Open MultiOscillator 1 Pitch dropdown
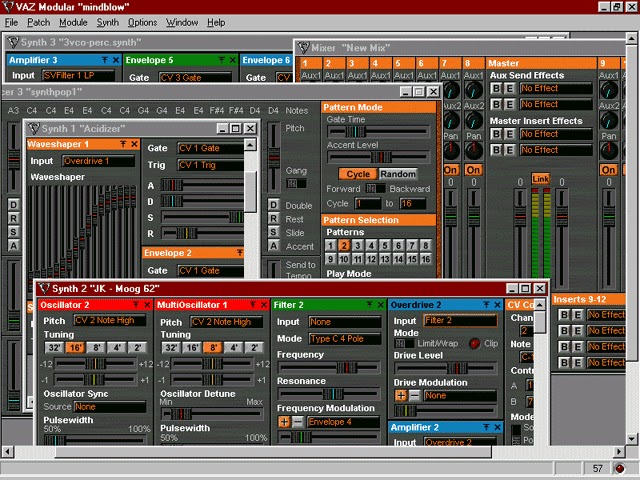 [227, 322]
